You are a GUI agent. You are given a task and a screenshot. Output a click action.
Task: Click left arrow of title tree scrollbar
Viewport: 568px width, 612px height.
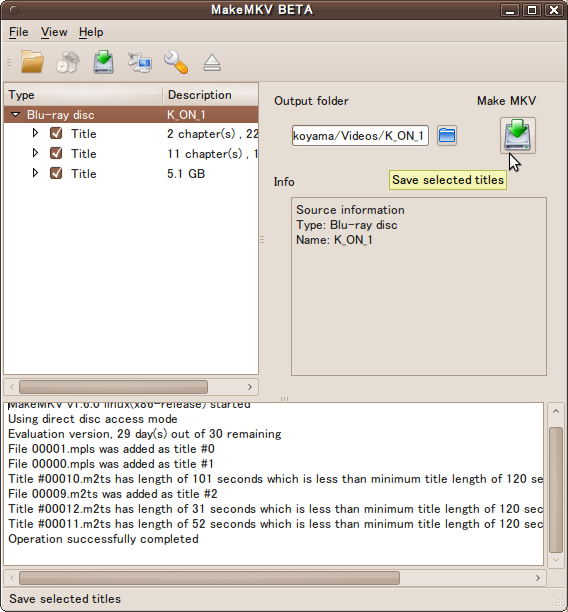pos(12,387)
